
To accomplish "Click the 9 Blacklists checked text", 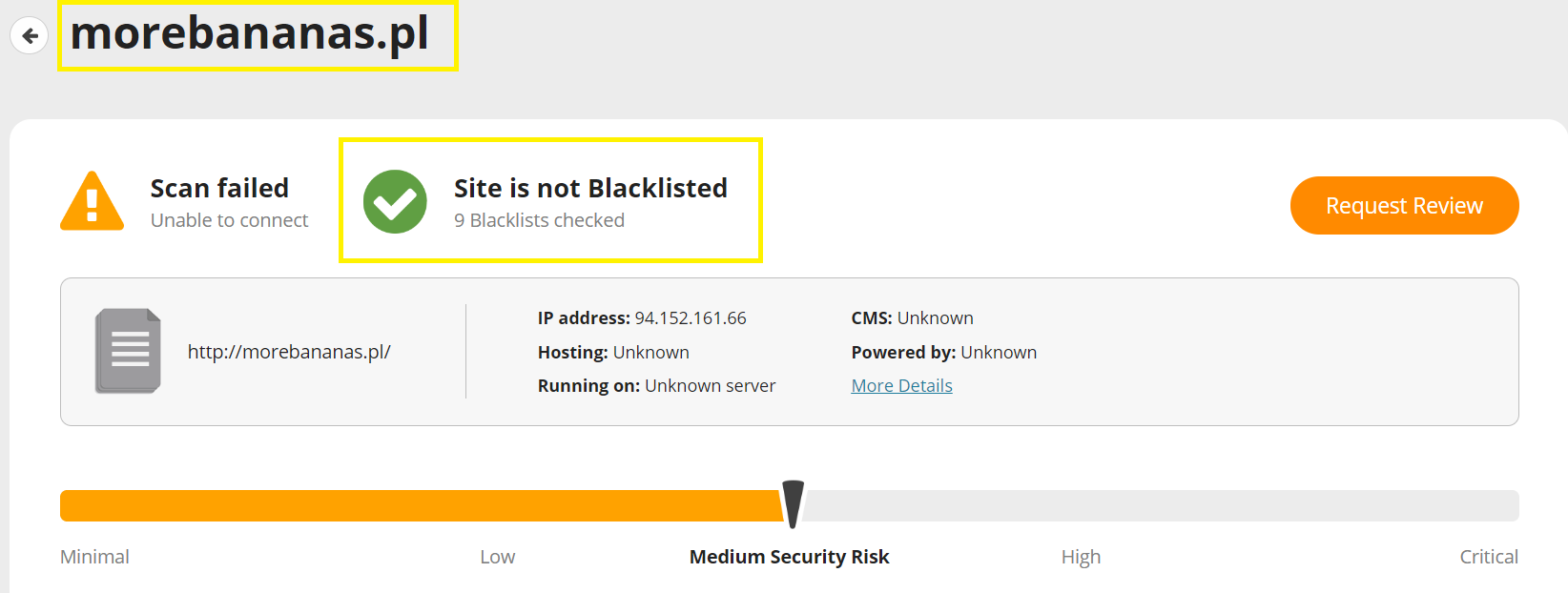I will (x=539, y=220).
